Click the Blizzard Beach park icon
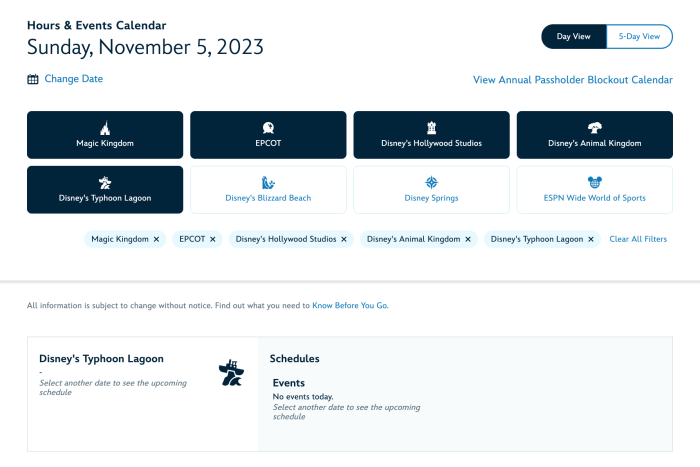The height and width of the screenshot is (467, 700). click(x=268, y=182)
